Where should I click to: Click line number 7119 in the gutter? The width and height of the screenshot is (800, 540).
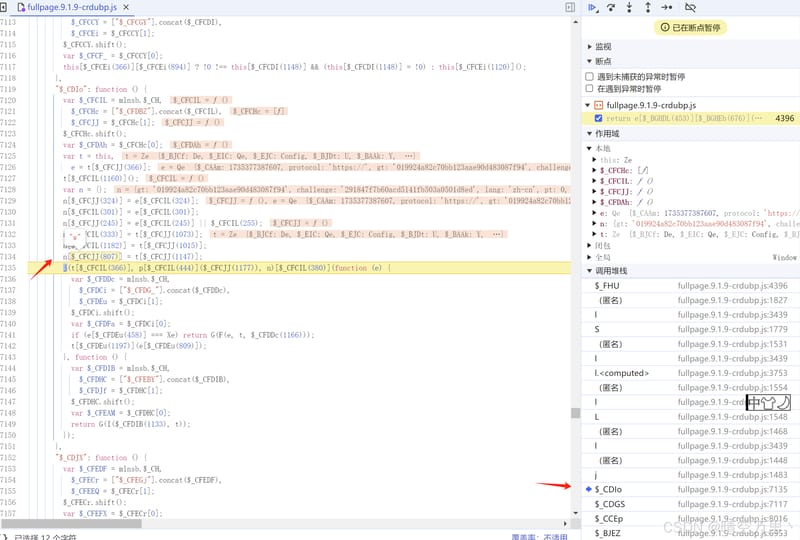pyautogui.click(x=9, y=89)
